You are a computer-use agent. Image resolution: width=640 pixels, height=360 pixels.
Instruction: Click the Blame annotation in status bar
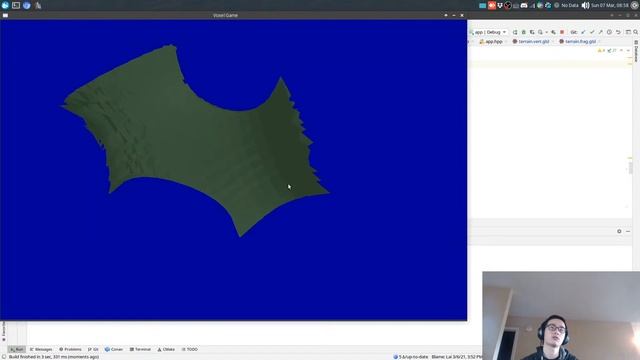(456, 357)
